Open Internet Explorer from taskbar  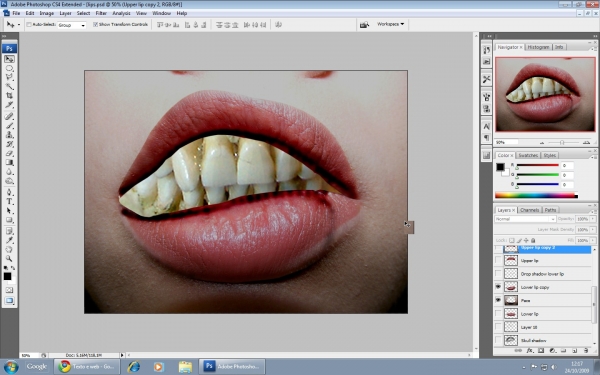point(134,367)
